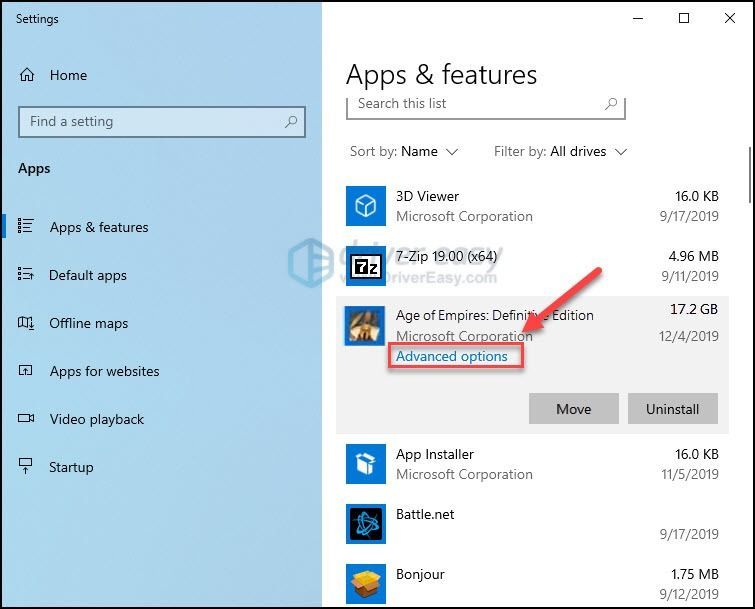Click the 12/4/2019 install date
Viewport: 755px width, 609px height.
click(689, 336)
